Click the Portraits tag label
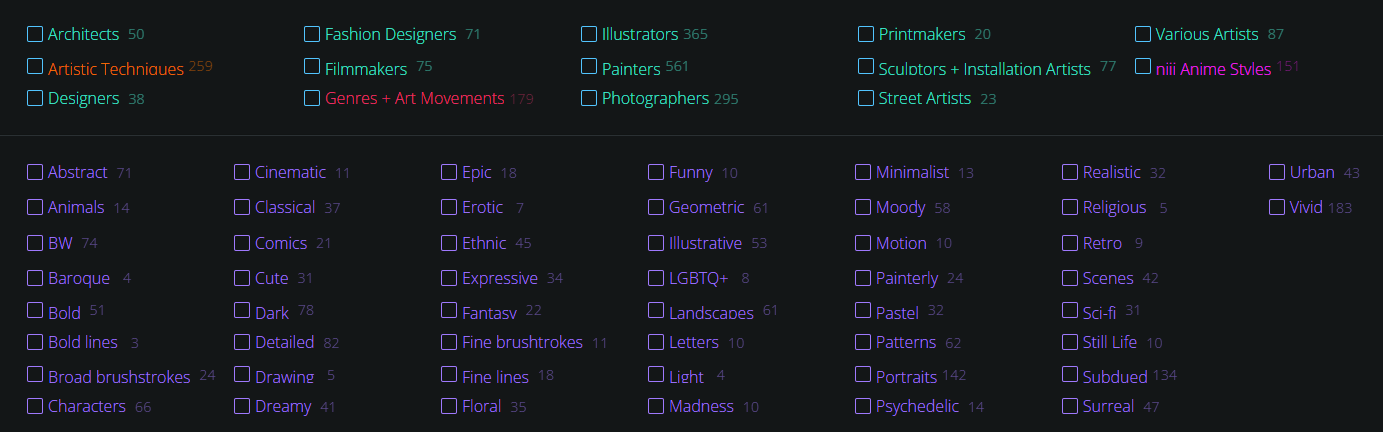 907,377
